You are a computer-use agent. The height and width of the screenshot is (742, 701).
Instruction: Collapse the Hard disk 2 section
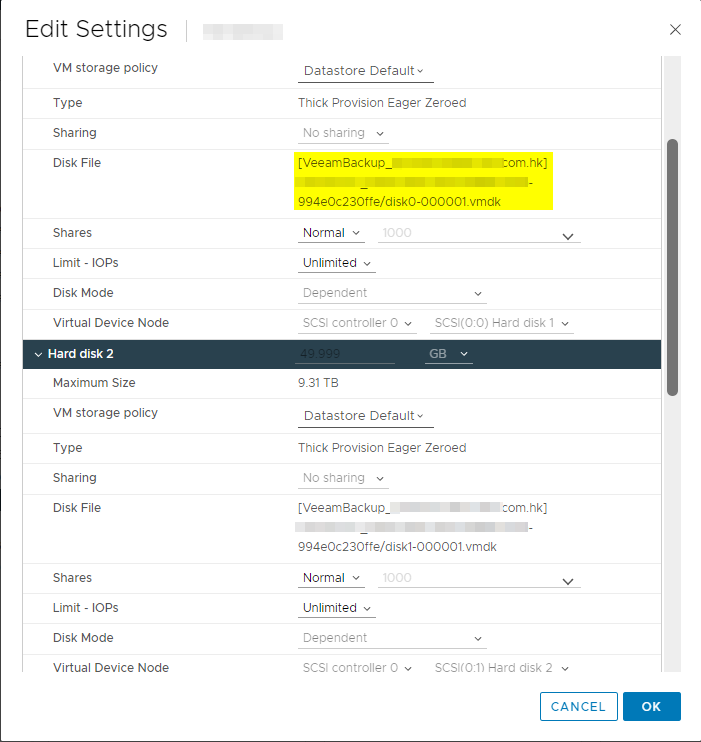pos(38,354)
